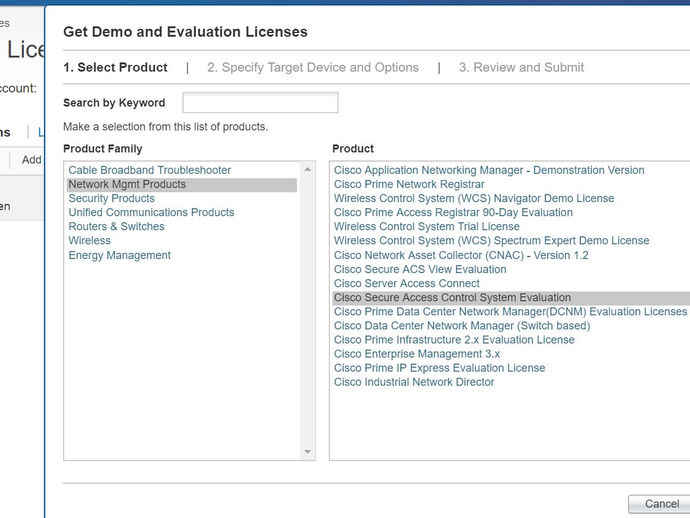Select Cisco Secure Access Control System Evaluation

[511, 298]
